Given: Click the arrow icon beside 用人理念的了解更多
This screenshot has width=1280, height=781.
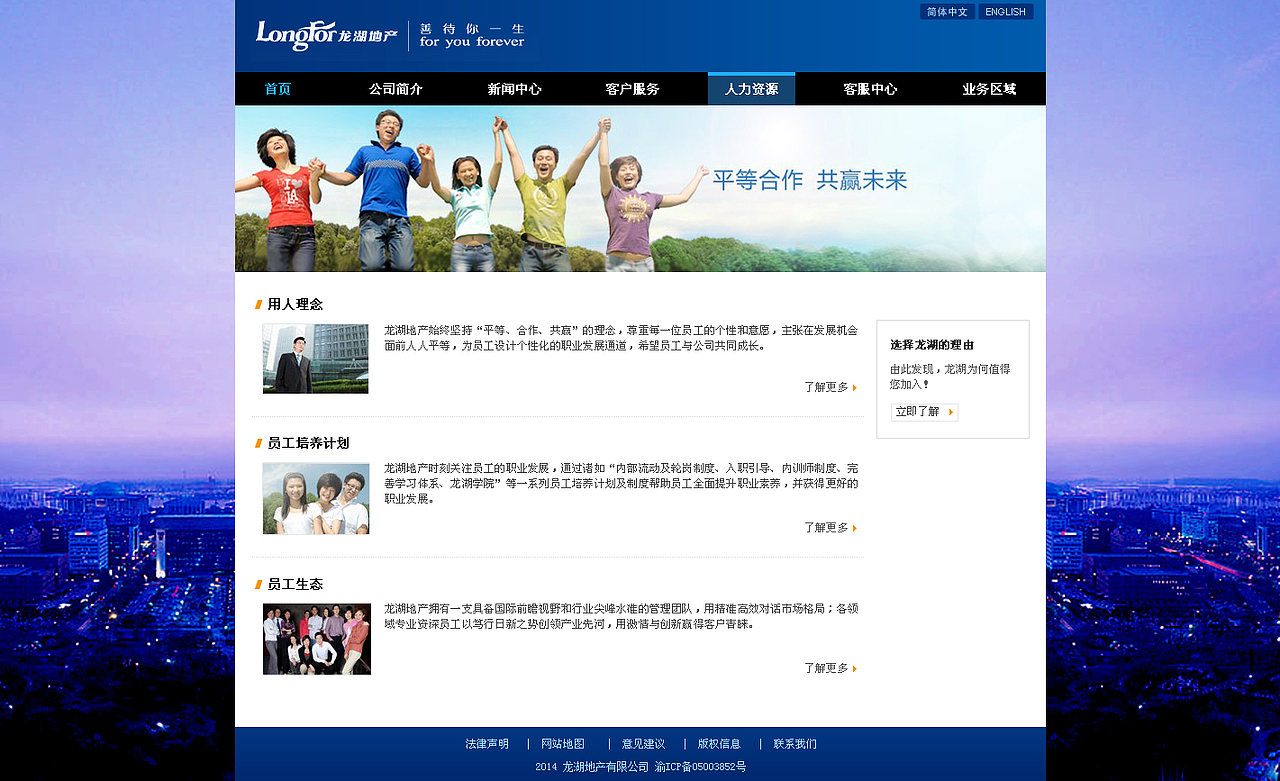Looking at the screenshot, I should pyautogui.click(x=857, y=387).
